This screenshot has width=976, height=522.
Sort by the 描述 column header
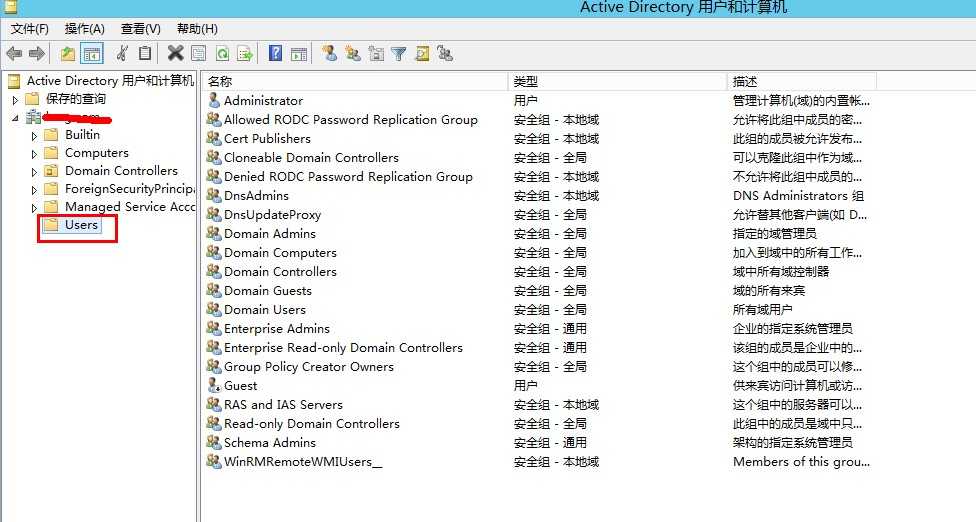click(802, 82)
